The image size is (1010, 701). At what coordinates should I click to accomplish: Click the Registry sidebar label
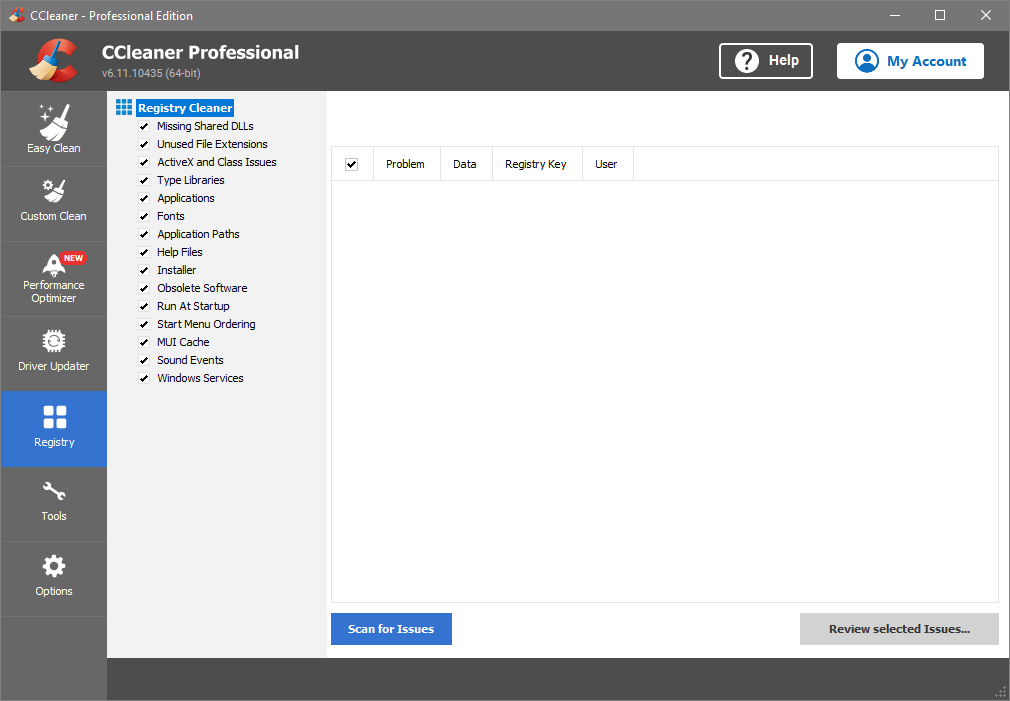click(54, 442)
